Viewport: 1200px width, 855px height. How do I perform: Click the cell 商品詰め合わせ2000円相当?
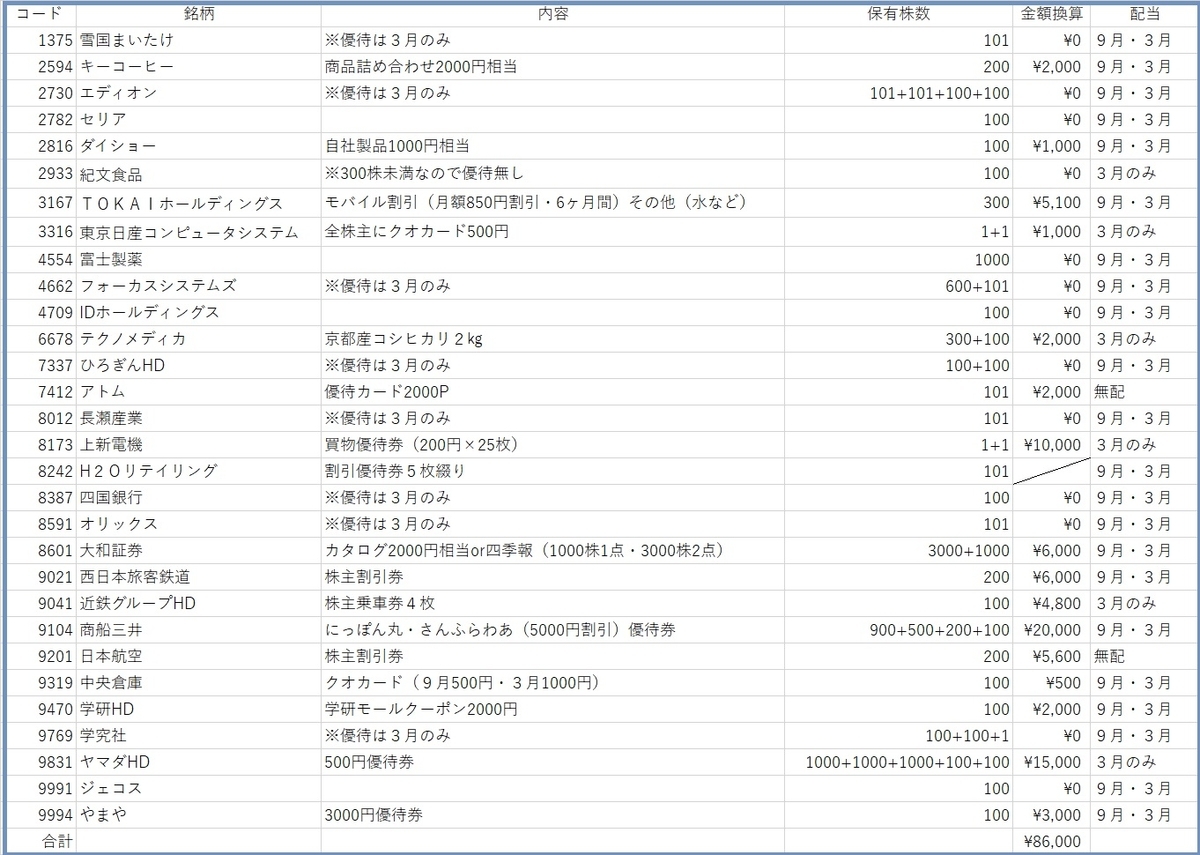point(552,67)
